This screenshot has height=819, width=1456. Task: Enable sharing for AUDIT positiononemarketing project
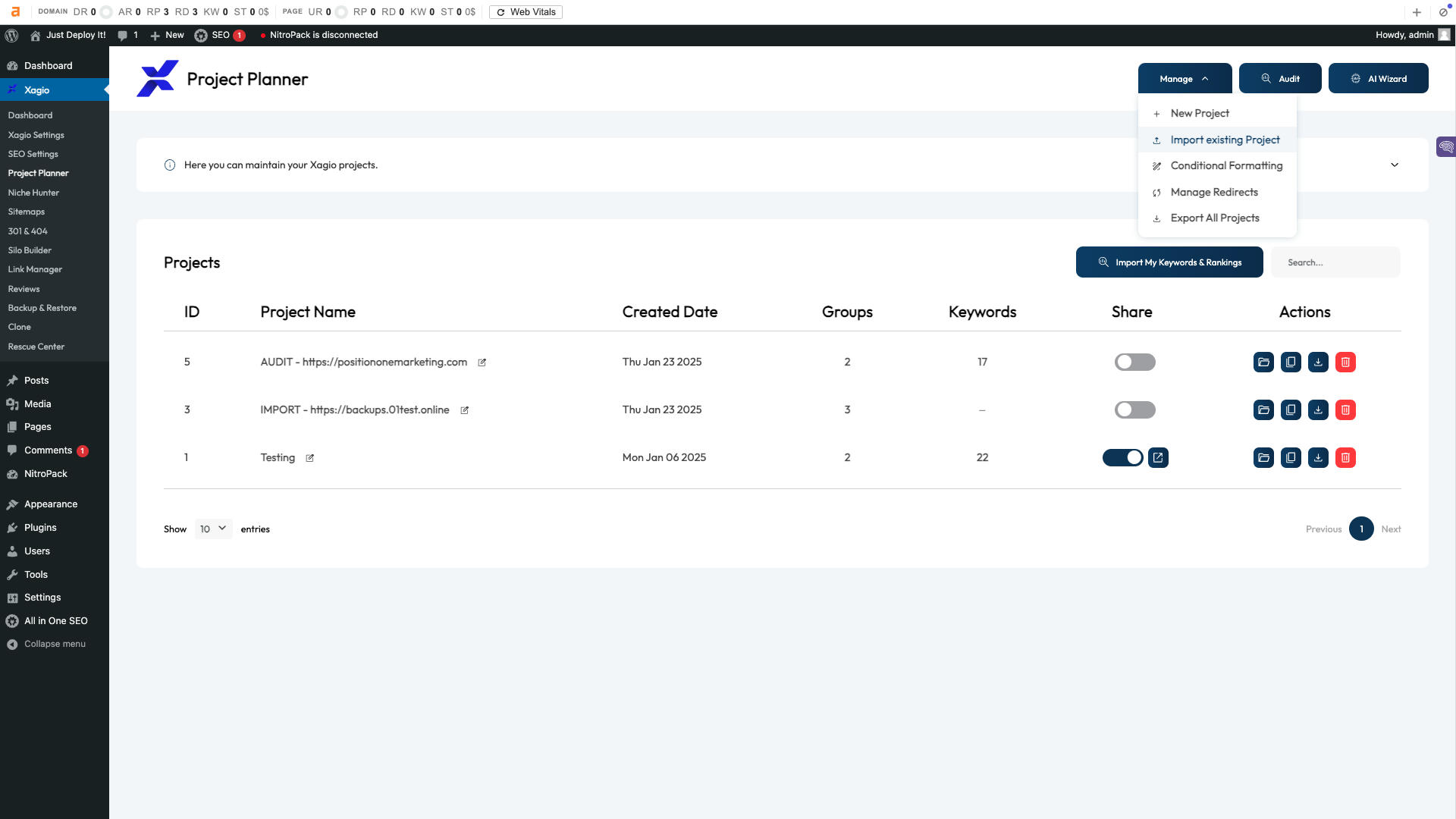pos(1134,362)
